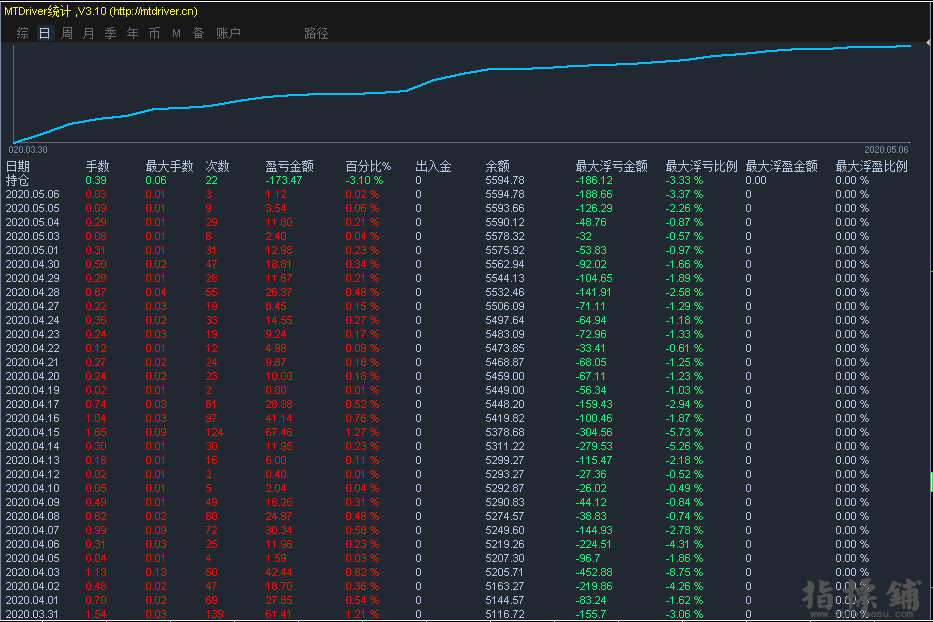Click the 手数 column header
Image resolution: width=933 pixels, height=622 pixels.
click(98, 167)
